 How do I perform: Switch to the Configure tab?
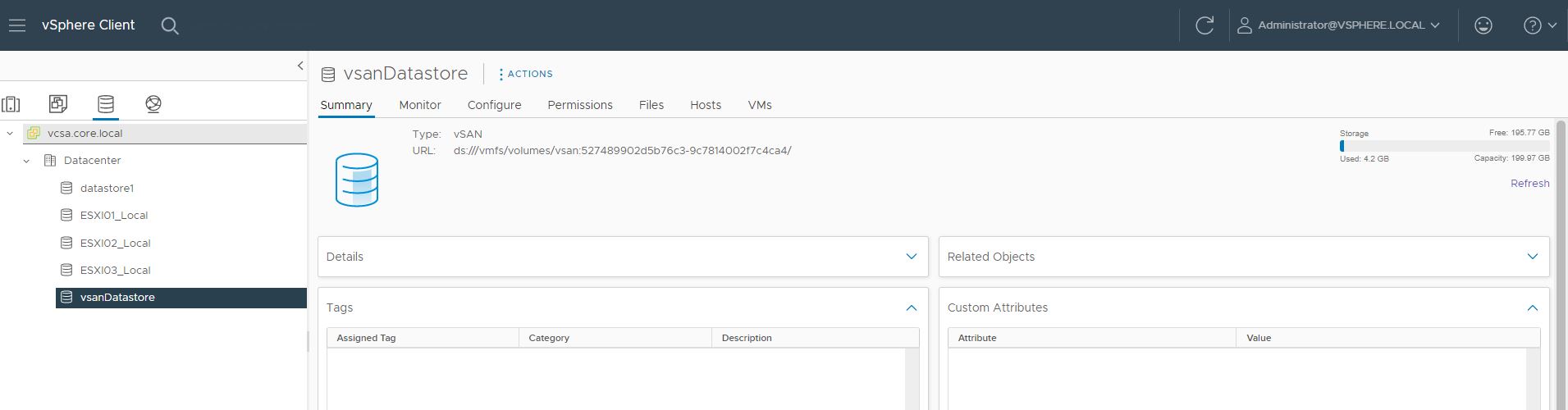pos(495,105)
